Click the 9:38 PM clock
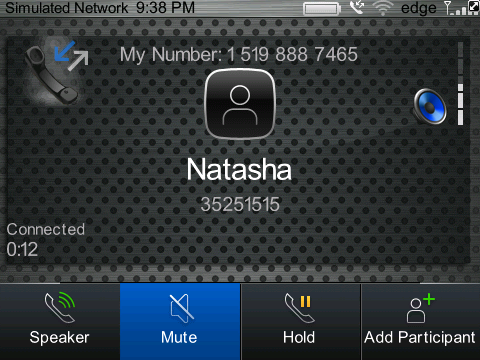This screenshot has height=360, width=480. [x=165, y=8]
